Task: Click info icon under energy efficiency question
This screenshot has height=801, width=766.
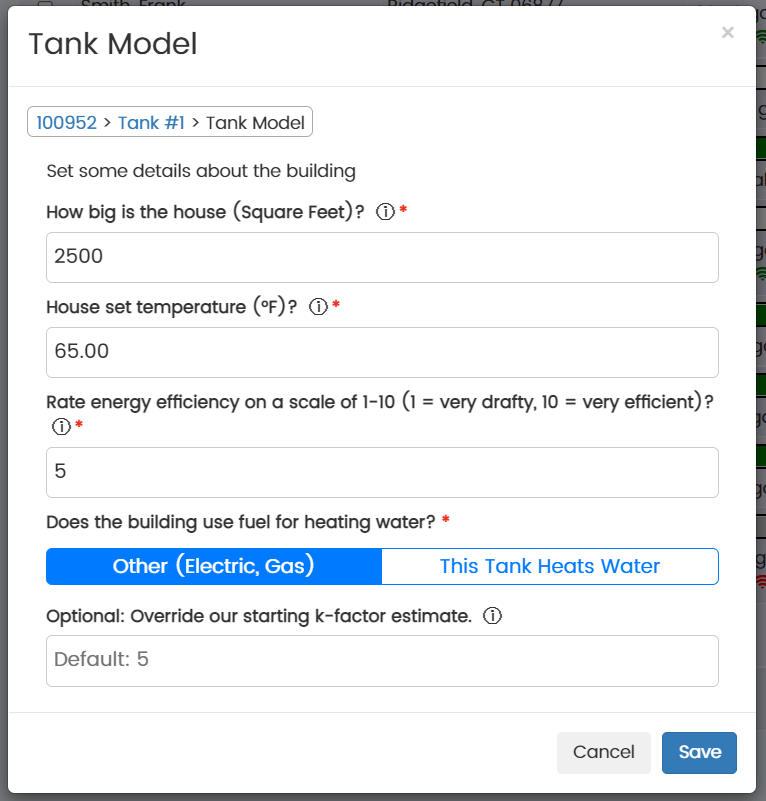Action: coord(61,427)
